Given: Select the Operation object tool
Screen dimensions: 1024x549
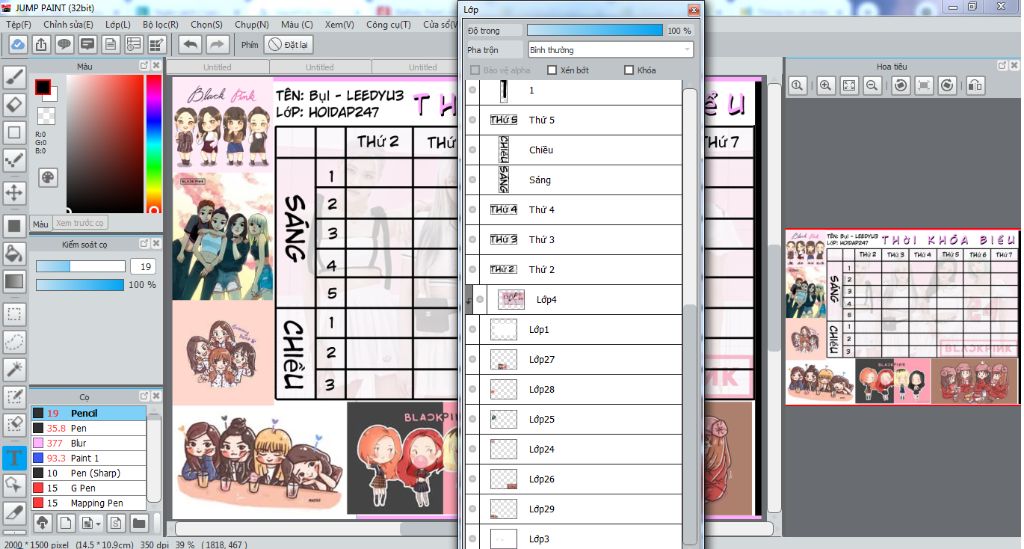Looking at the screenshot, I should click(x=14, y=485).
